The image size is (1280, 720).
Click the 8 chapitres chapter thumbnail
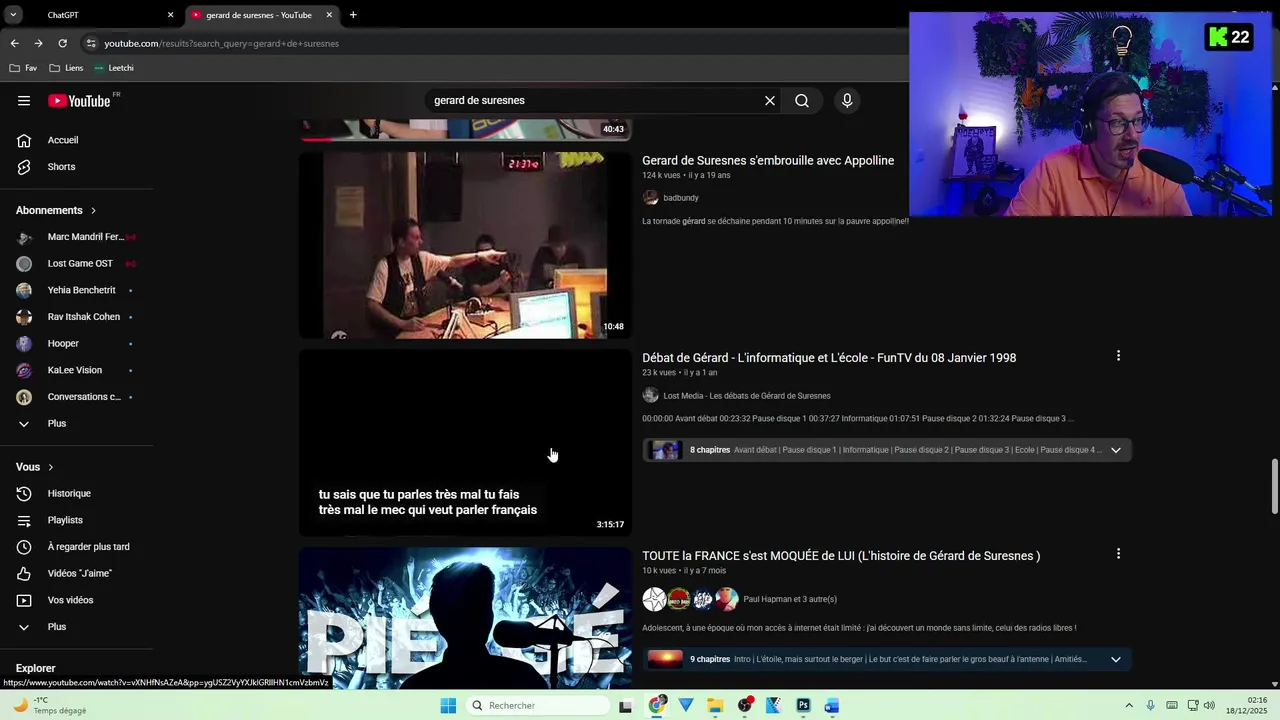(x=665, y=450)
